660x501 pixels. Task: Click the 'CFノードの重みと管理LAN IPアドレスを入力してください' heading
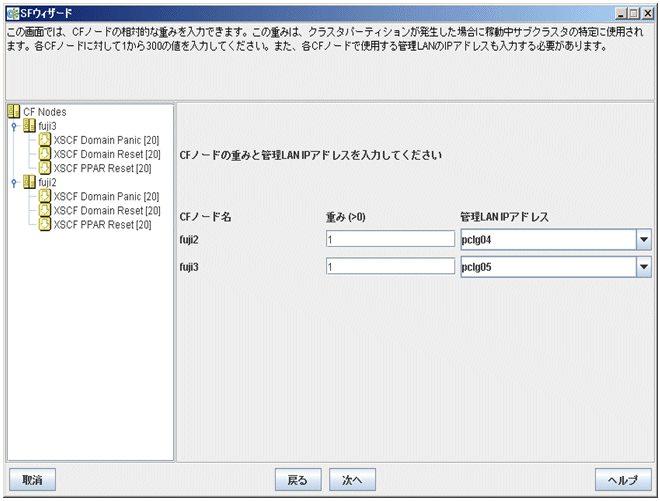(311, 155)
